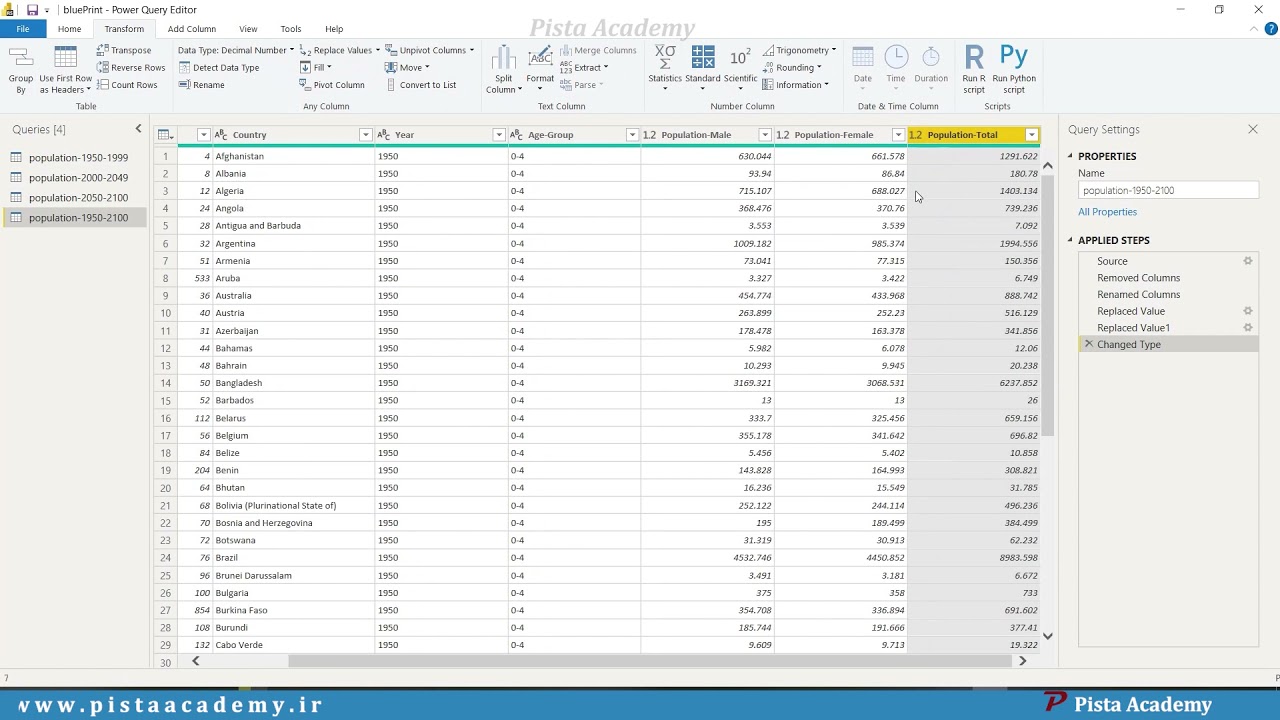
Task: Open the Extract dropdown
Action: tap(584, 67)
